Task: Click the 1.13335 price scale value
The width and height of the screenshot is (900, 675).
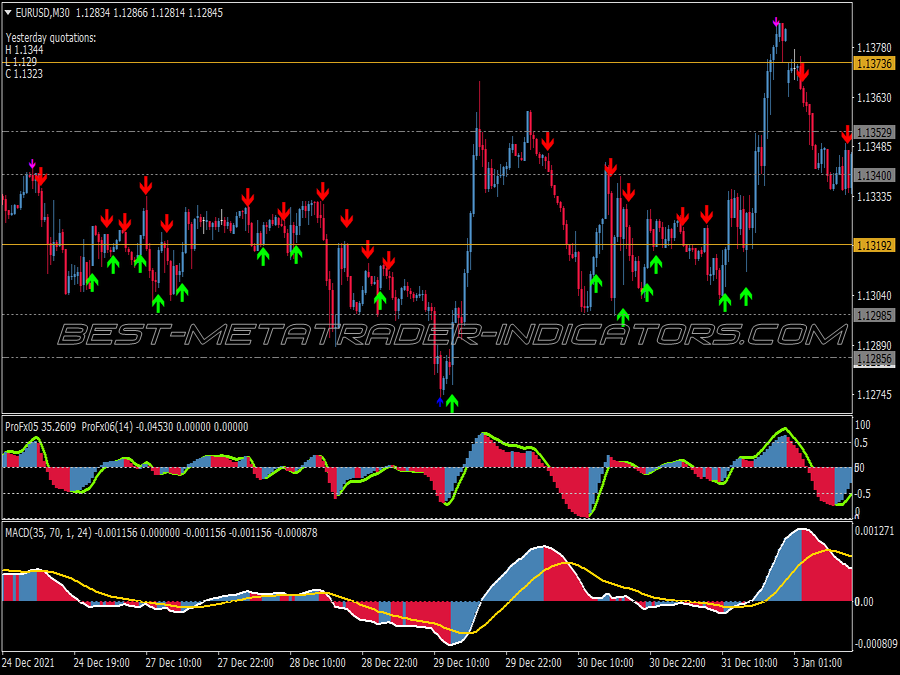Action: [x=874, y=197]
